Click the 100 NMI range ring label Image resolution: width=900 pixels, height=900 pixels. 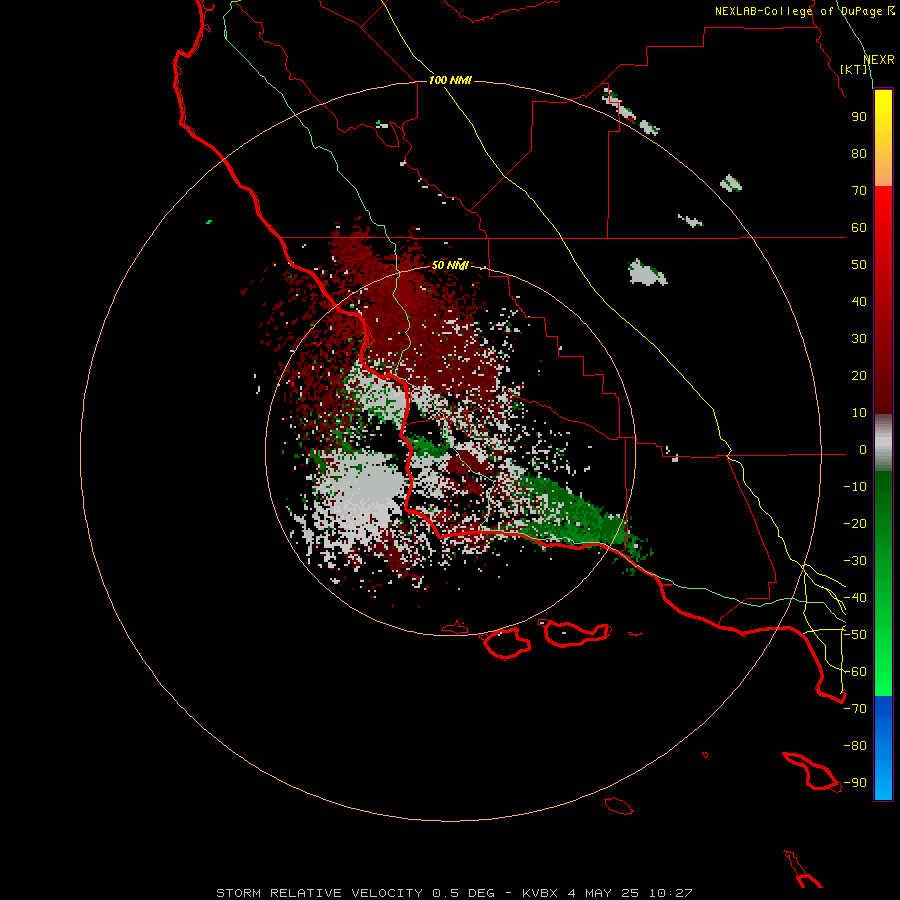pyautogui.click(x=450, y=80)
